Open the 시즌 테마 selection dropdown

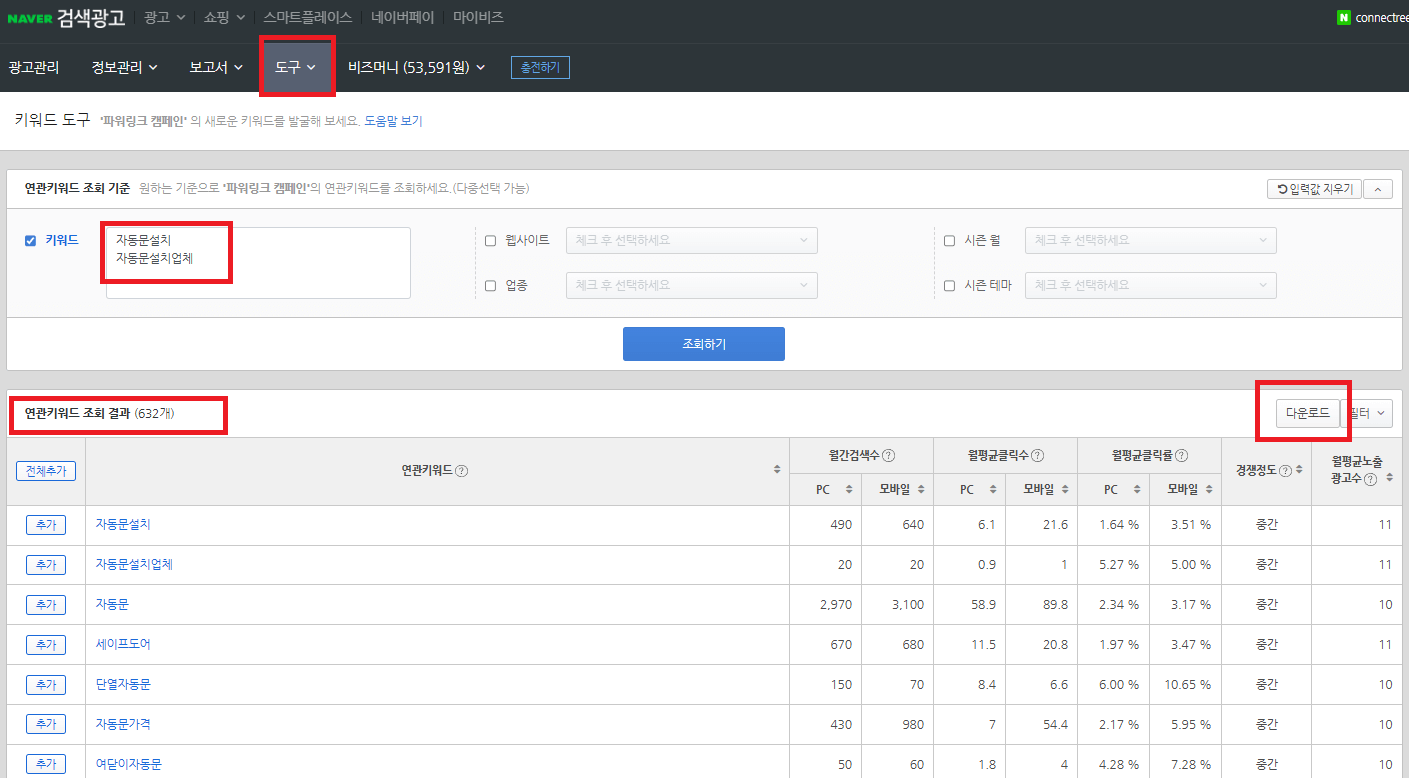coord(1151,285)
